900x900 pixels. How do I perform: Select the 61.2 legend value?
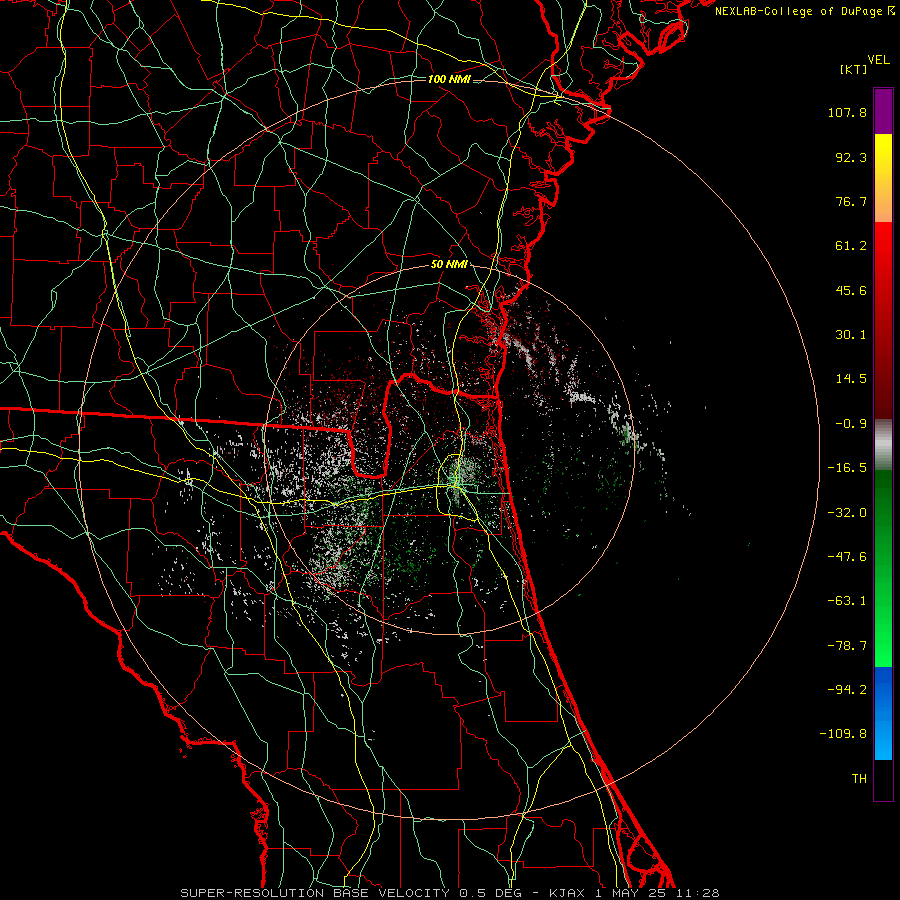click(x=851, y=246)
